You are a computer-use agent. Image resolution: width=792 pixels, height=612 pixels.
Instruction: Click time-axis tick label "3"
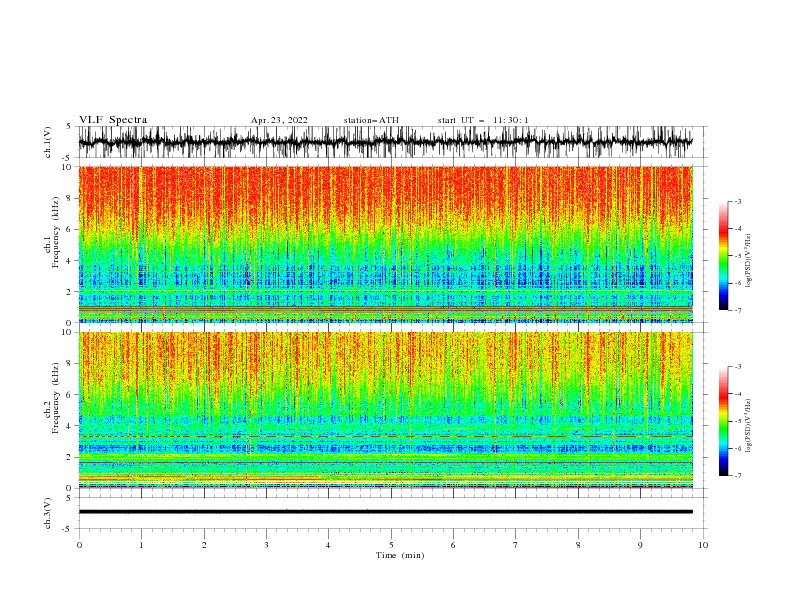point(266,545)
